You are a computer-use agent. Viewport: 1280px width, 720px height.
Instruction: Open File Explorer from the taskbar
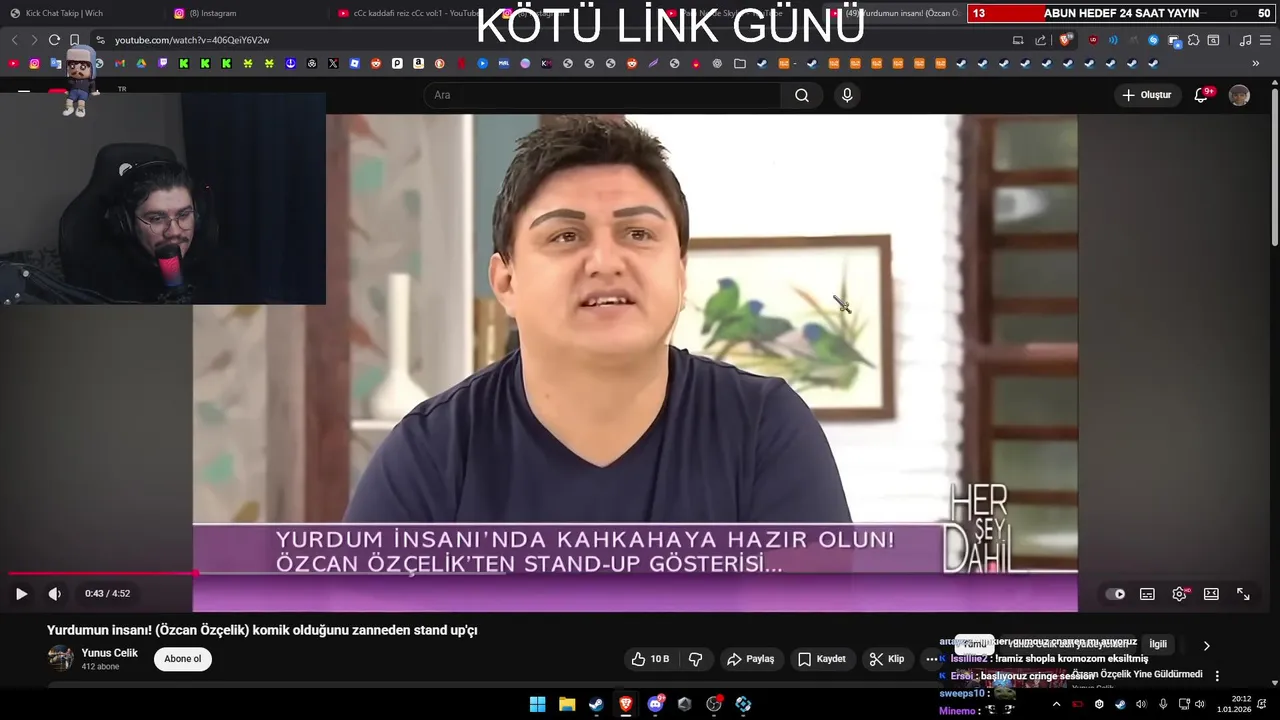[567, 704]
